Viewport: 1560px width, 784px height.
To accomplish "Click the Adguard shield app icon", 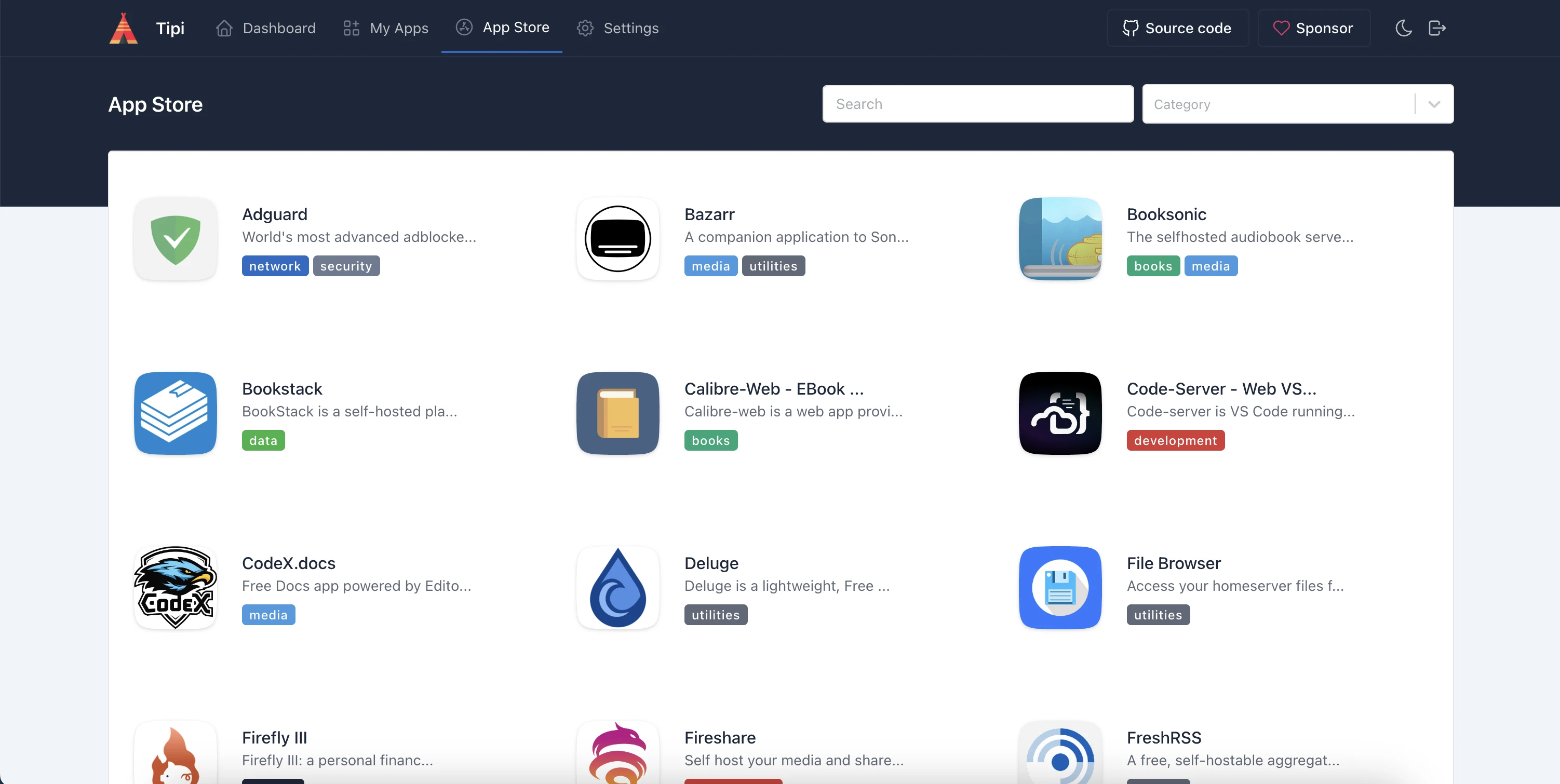I will pos(176,239).
